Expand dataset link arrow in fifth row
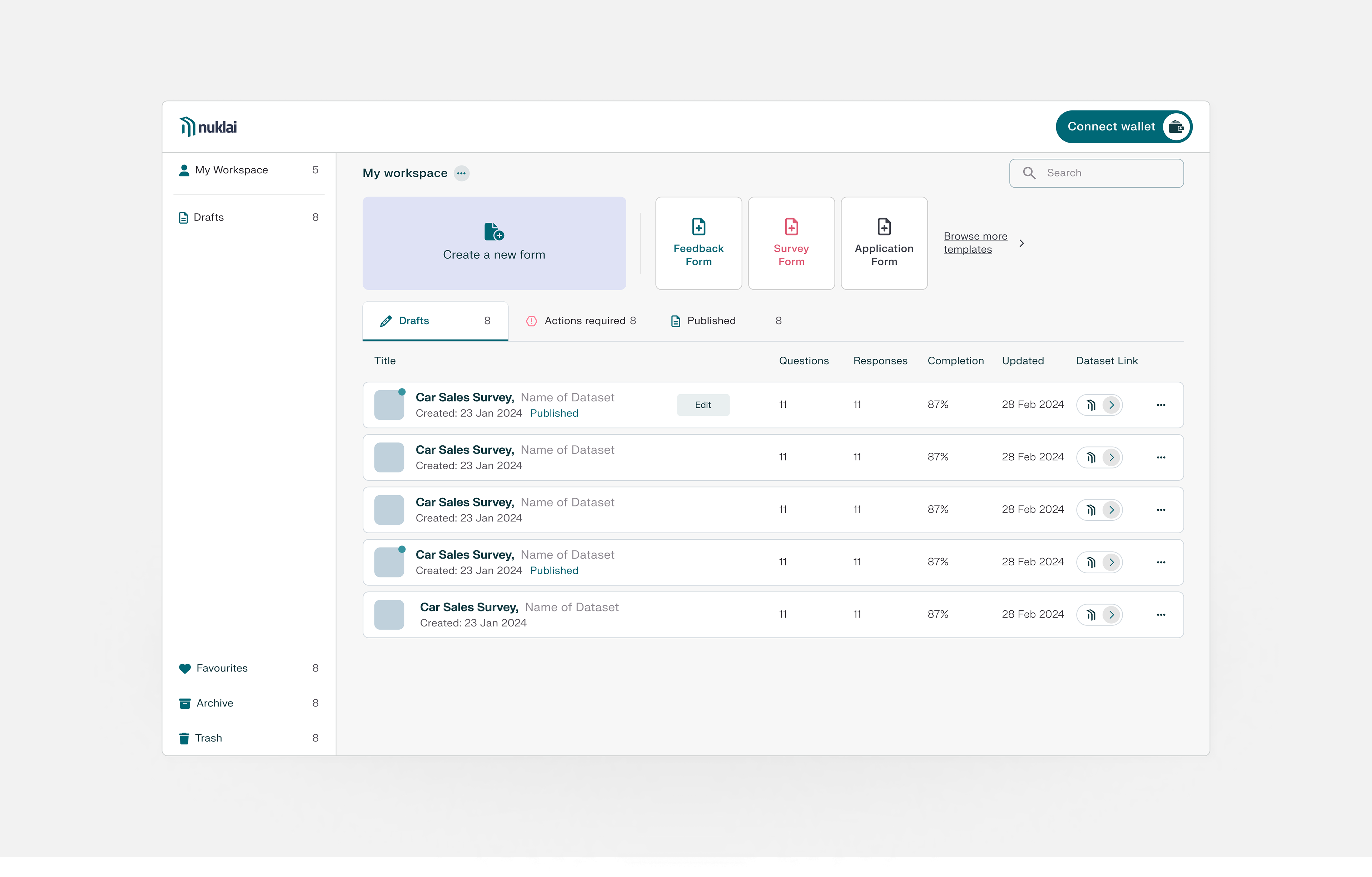 coord(1112,615)
